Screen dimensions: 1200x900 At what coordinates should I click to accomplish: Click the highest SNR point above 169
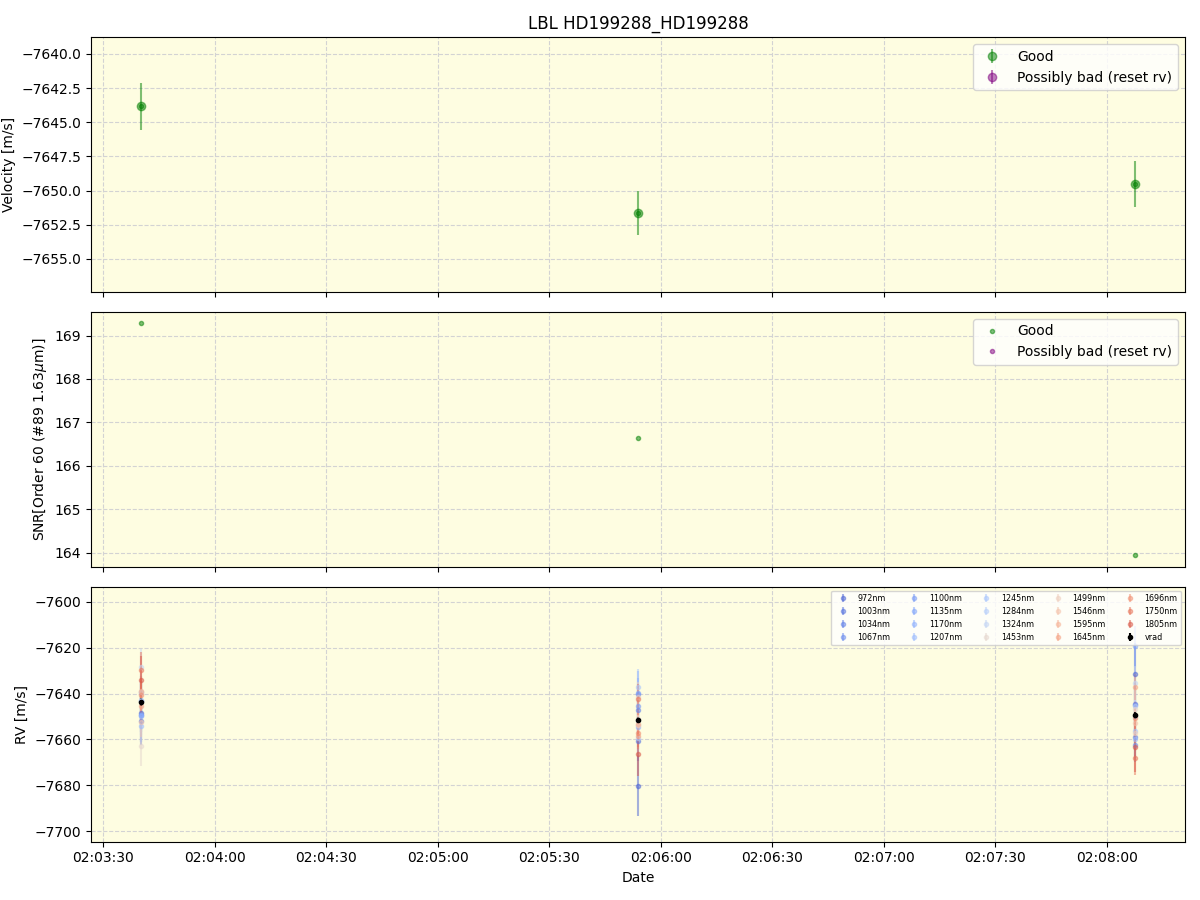click(x=141, y=323)
